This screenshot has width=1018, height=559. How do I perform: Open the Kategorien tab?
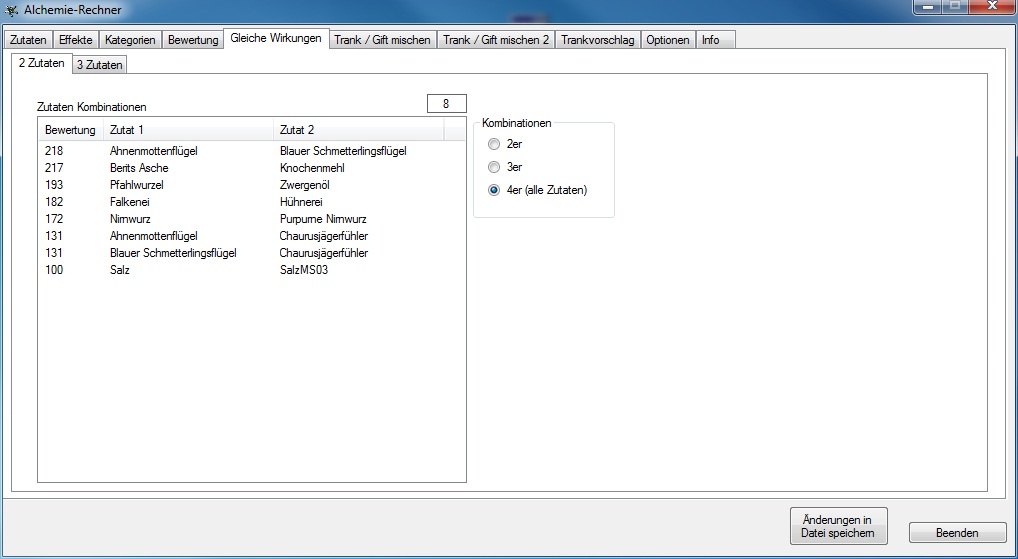click(x=130, y=40)
